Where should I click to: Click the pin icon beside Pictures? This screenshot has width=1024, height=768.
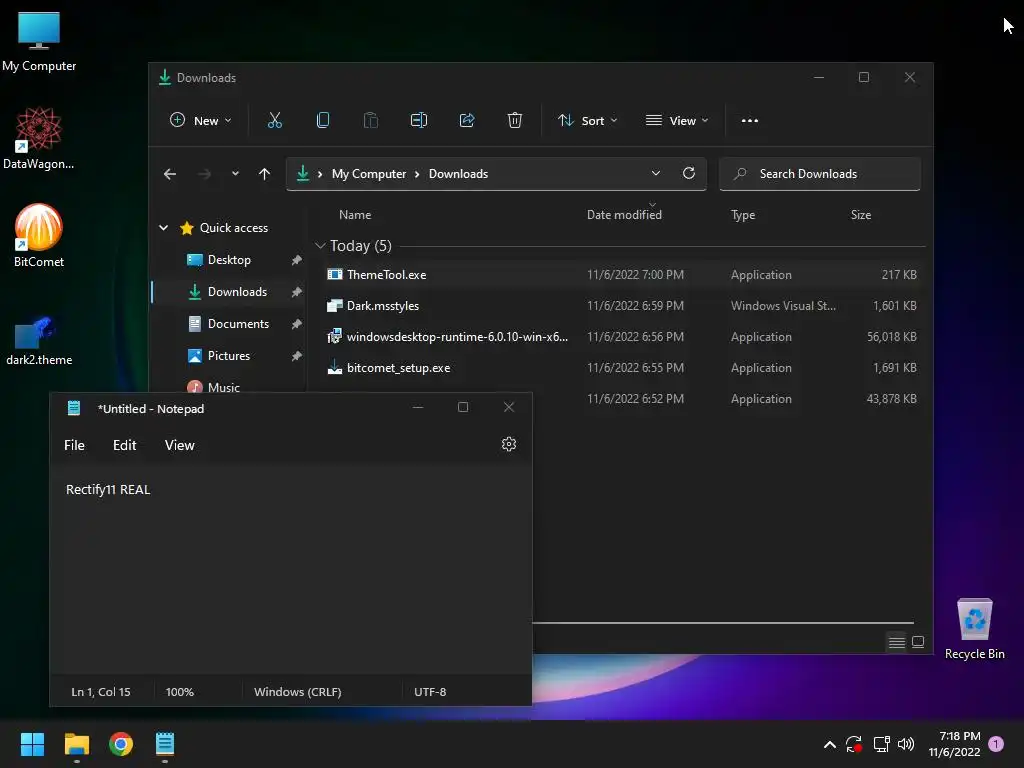point(296,356)
